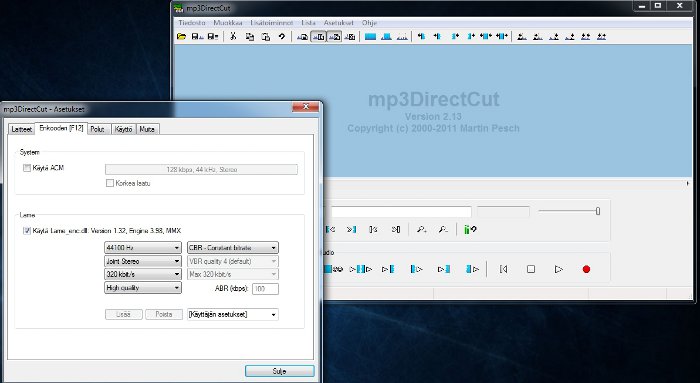The height and width of the screenshot is (383, 700).
Task: Open the Muita tab
Action: [x=147, y=129]
